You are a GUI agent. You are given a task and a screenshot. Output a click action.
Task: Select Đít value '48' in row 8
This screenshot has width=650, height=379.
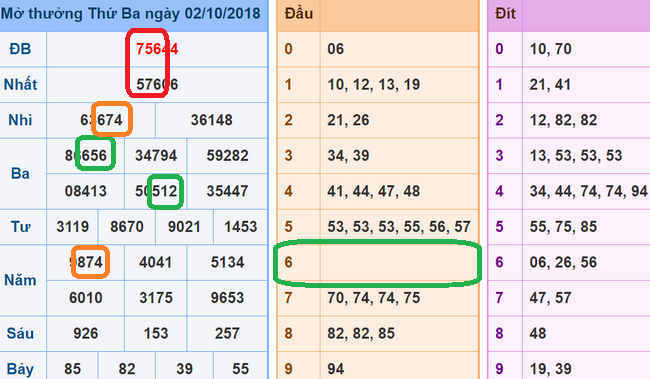[538, 334]
